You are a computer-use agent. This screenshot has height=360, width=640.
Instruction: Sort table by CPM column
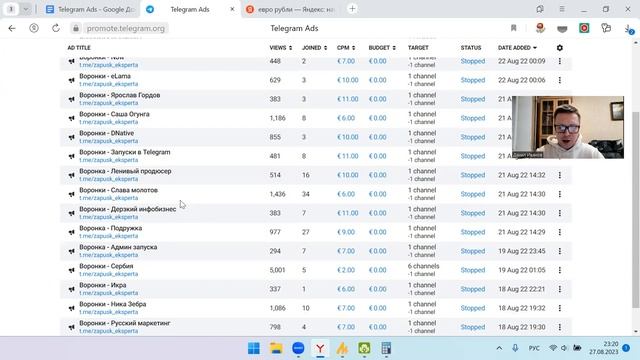346,48
